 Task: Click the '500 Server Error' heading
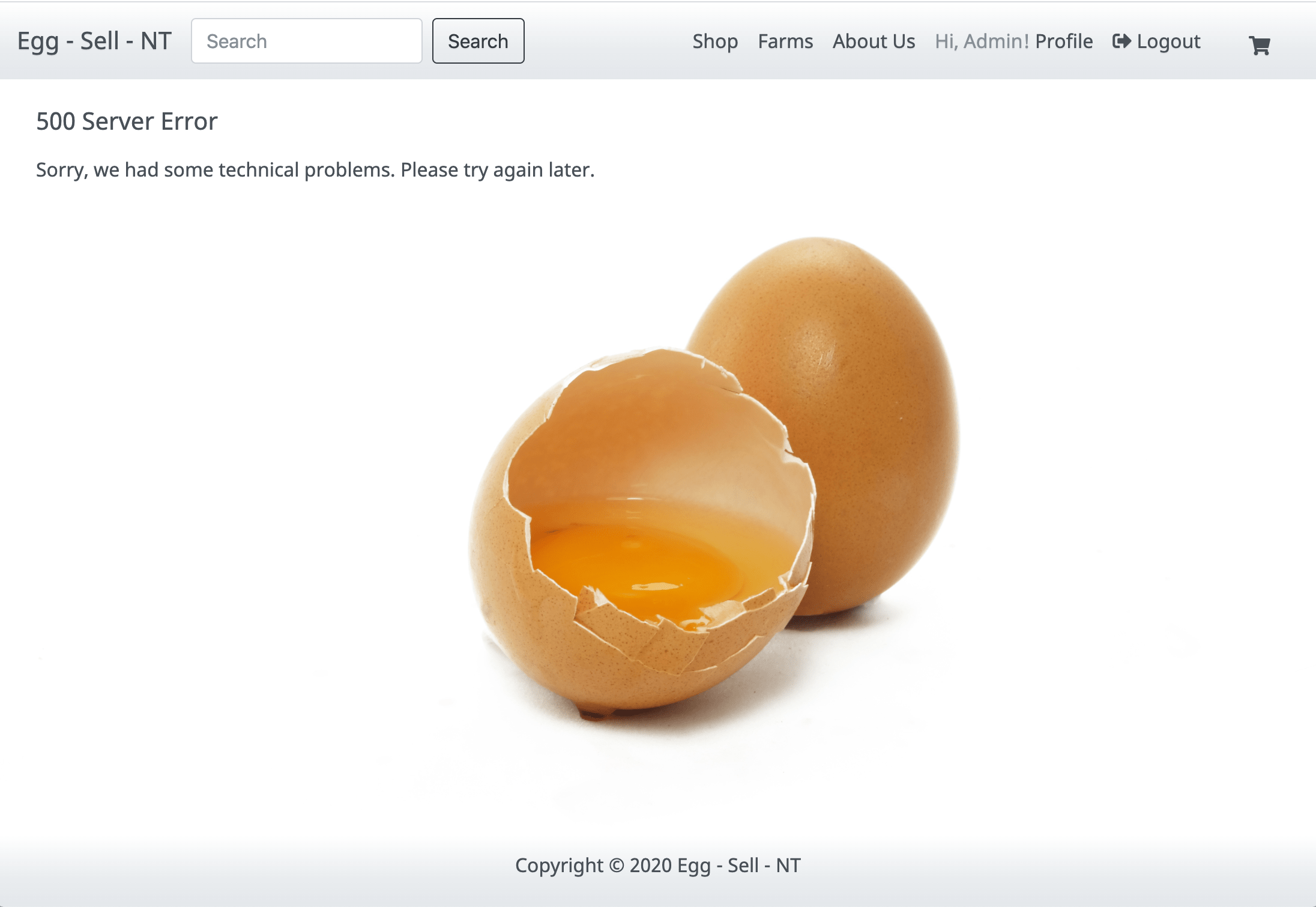pyautogui.click(x=127, y=121)
